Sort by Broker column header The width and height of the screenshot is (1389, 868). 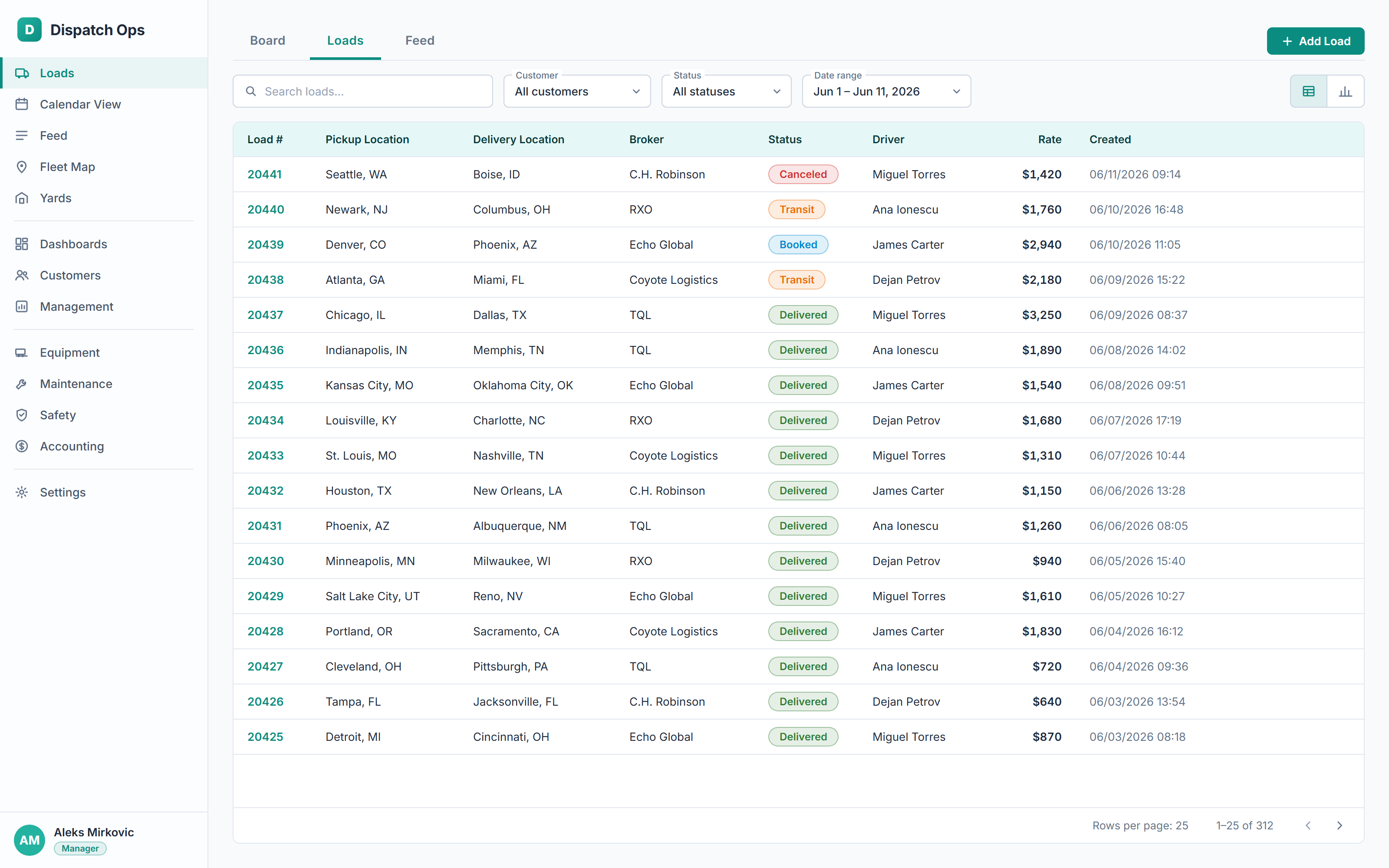click(x=646, y=139)
